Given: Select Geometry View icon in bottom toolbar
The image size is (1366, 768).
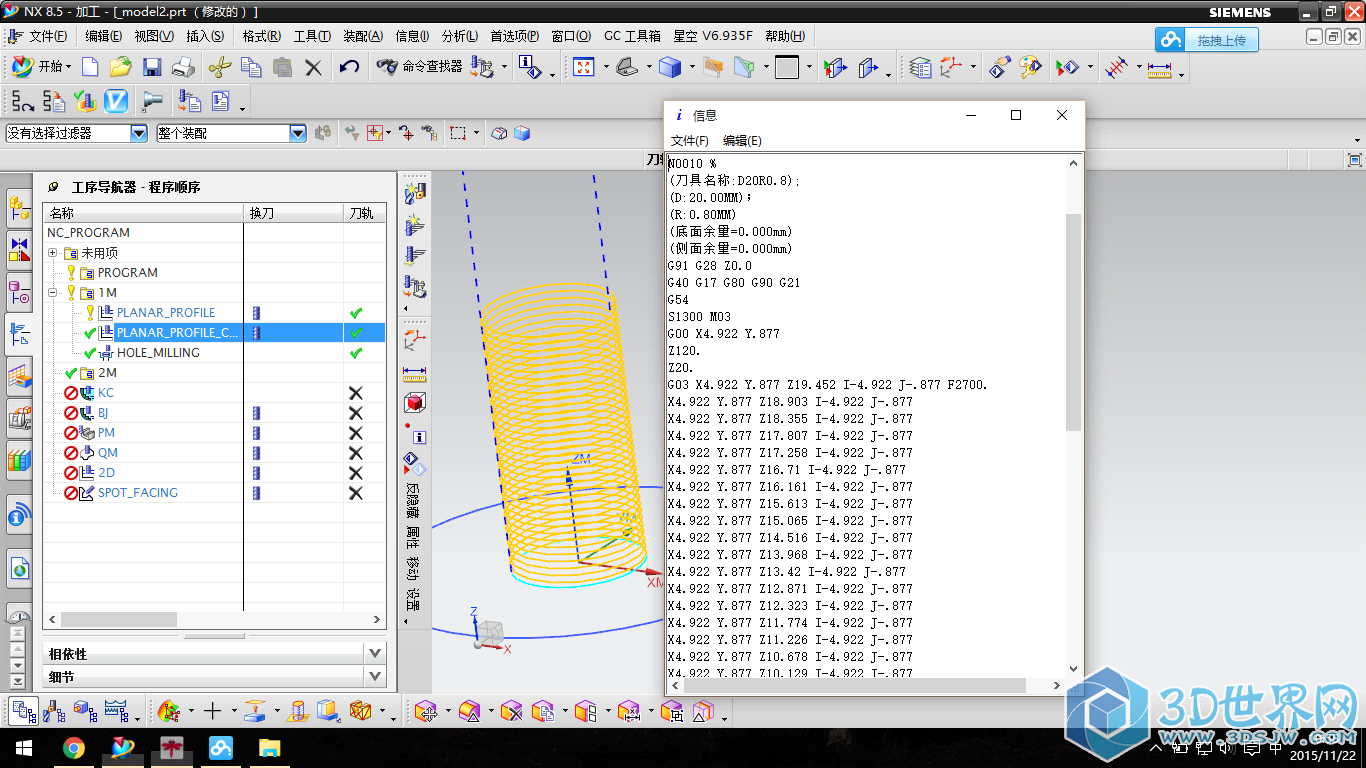Looking at the screenshot, I should click(85, 711).
